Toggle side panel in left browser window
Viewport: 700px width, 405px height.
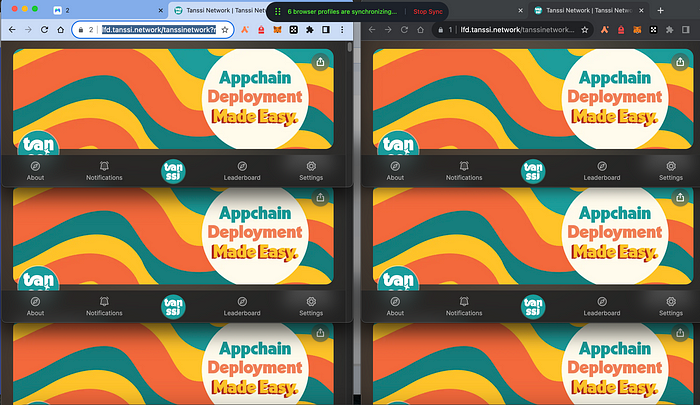tap(326, 30)
